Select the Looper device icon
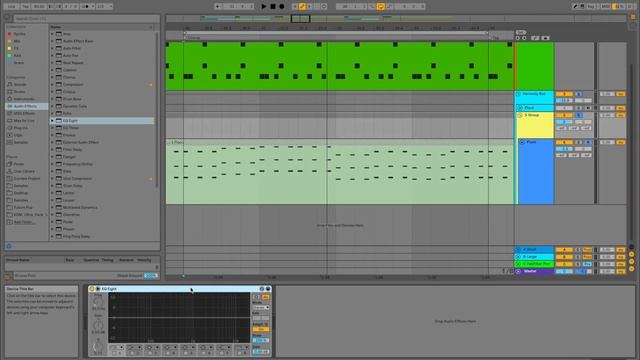This screenshot has height=360, width=640. coord(59,200)
